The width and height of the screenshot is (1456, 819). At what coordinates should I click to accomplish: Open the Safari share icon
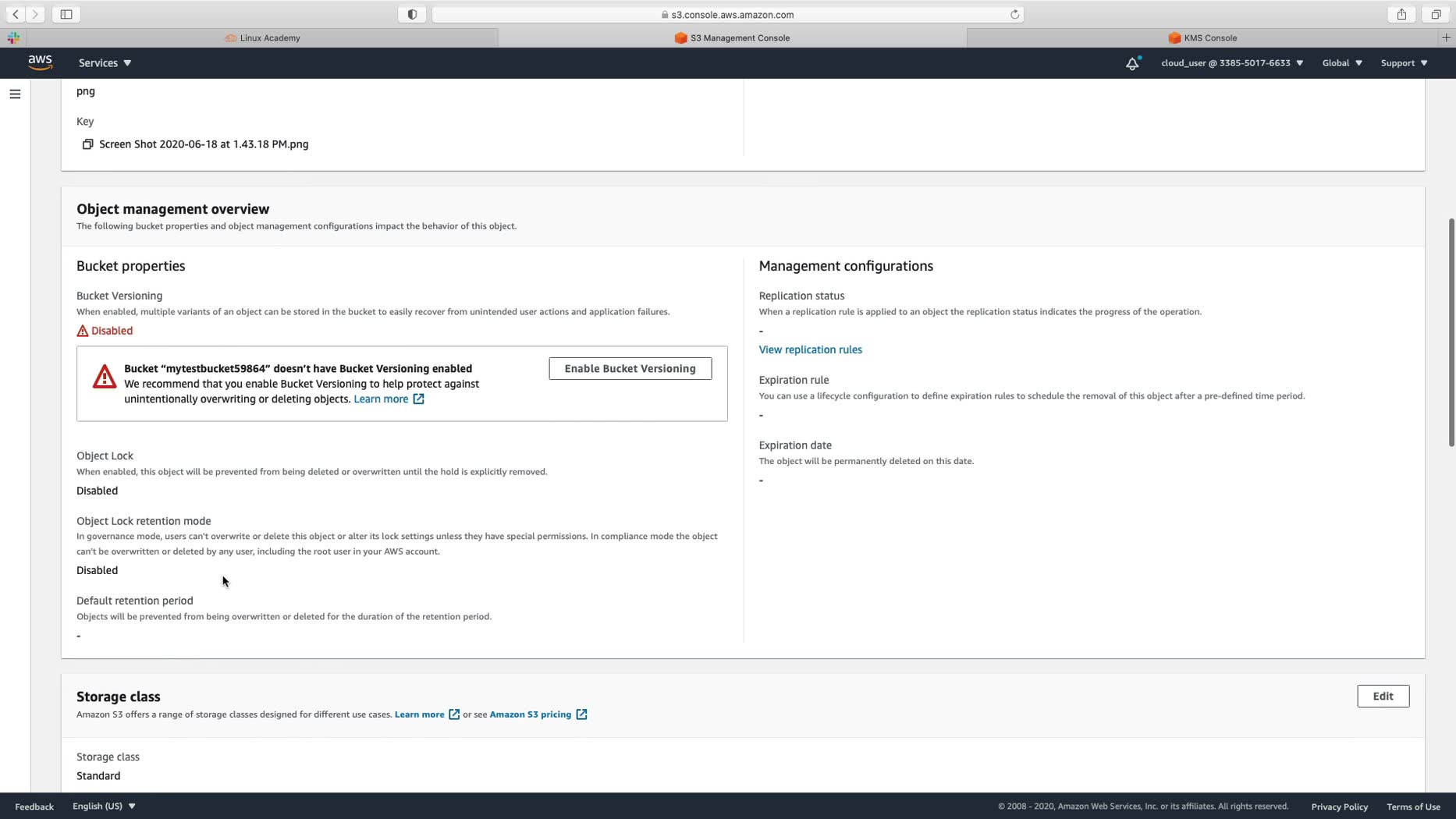coord(1401,14)
